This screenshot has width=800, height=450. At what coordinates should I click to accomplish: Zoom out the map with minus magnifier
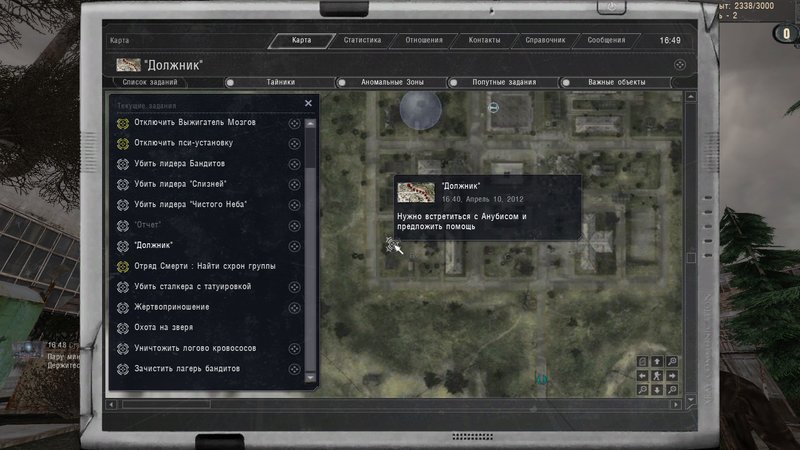click(642, 390)
